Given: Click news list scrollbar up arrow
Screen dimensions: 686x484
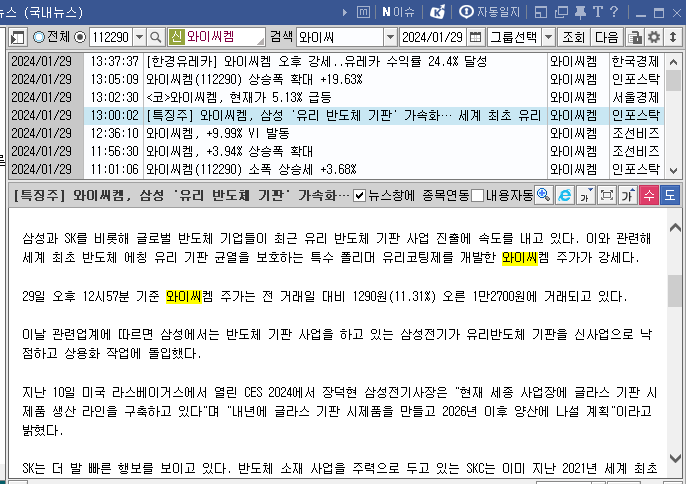Looking at the screenshot, I should (x=673, y=62).
